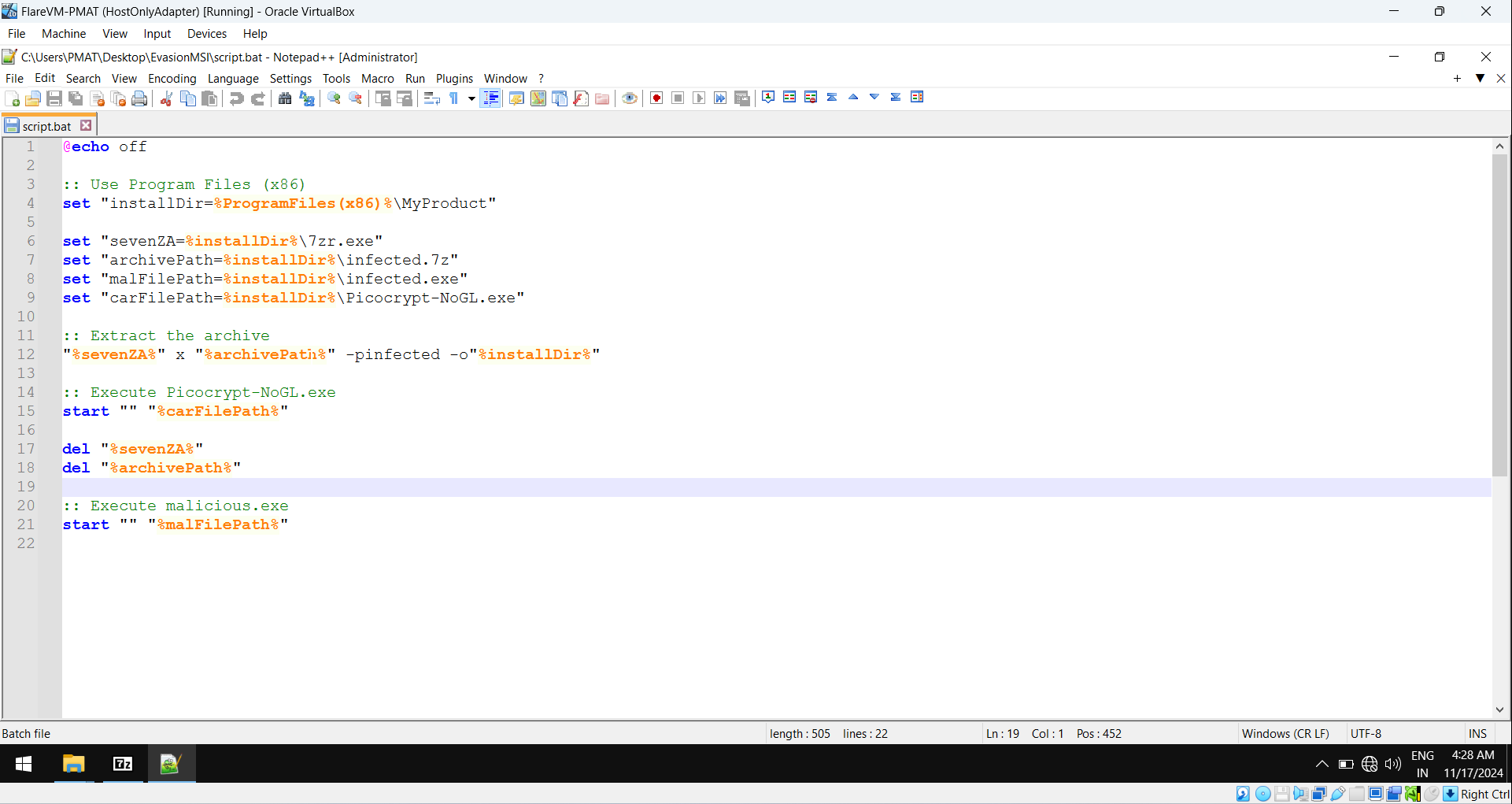This screenshot has height=804, width=1512.
Task: Zoom in on the editor text
Action: (334, 98)
